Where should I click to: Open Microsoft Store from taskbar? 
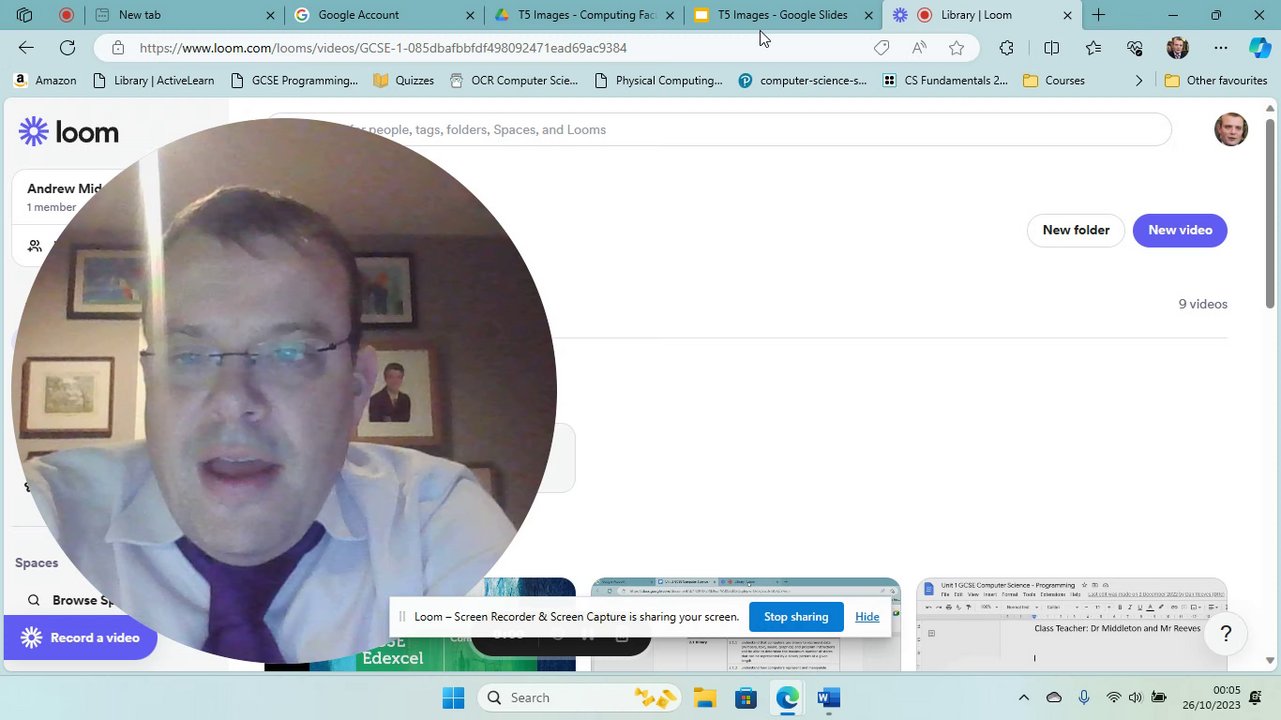[746, 697]
